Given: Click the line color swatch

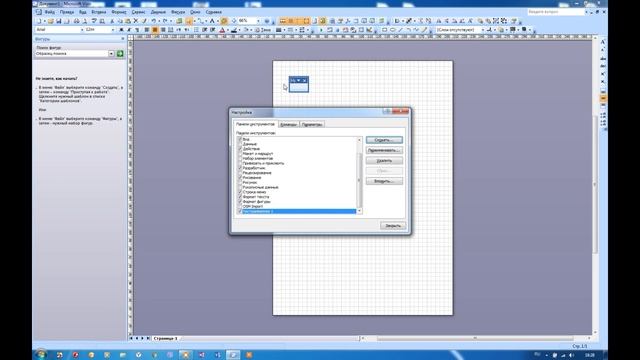Looking at the screenshot, I should pos(234,30).
